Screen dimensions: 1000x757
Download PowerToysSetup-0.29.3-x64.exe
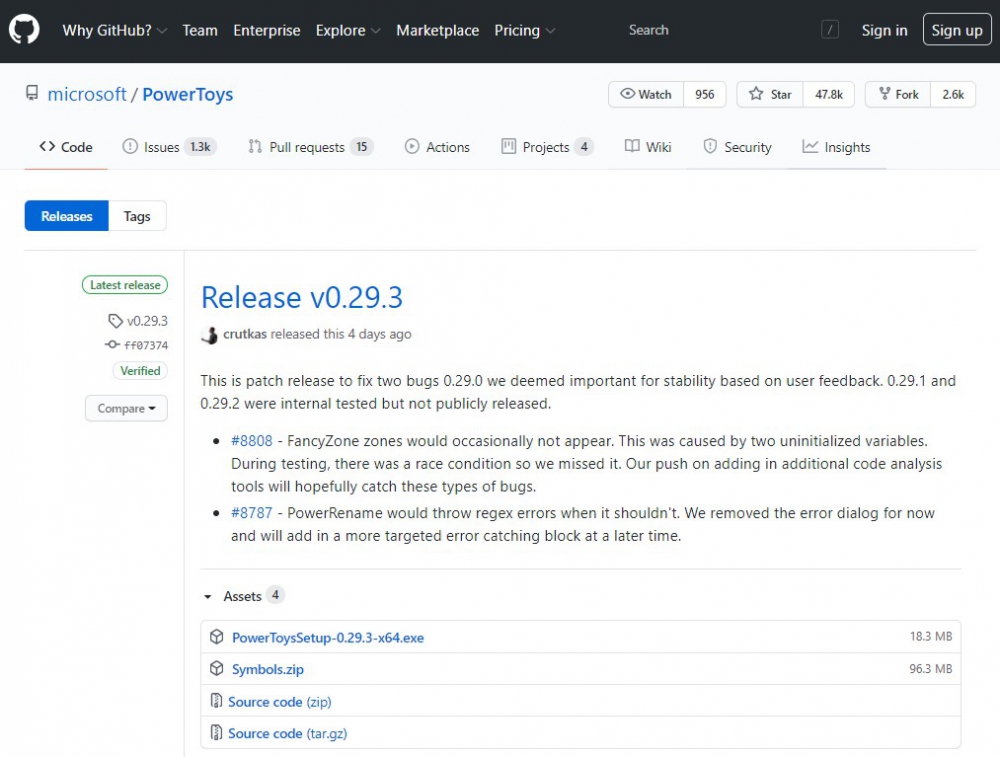328,638
